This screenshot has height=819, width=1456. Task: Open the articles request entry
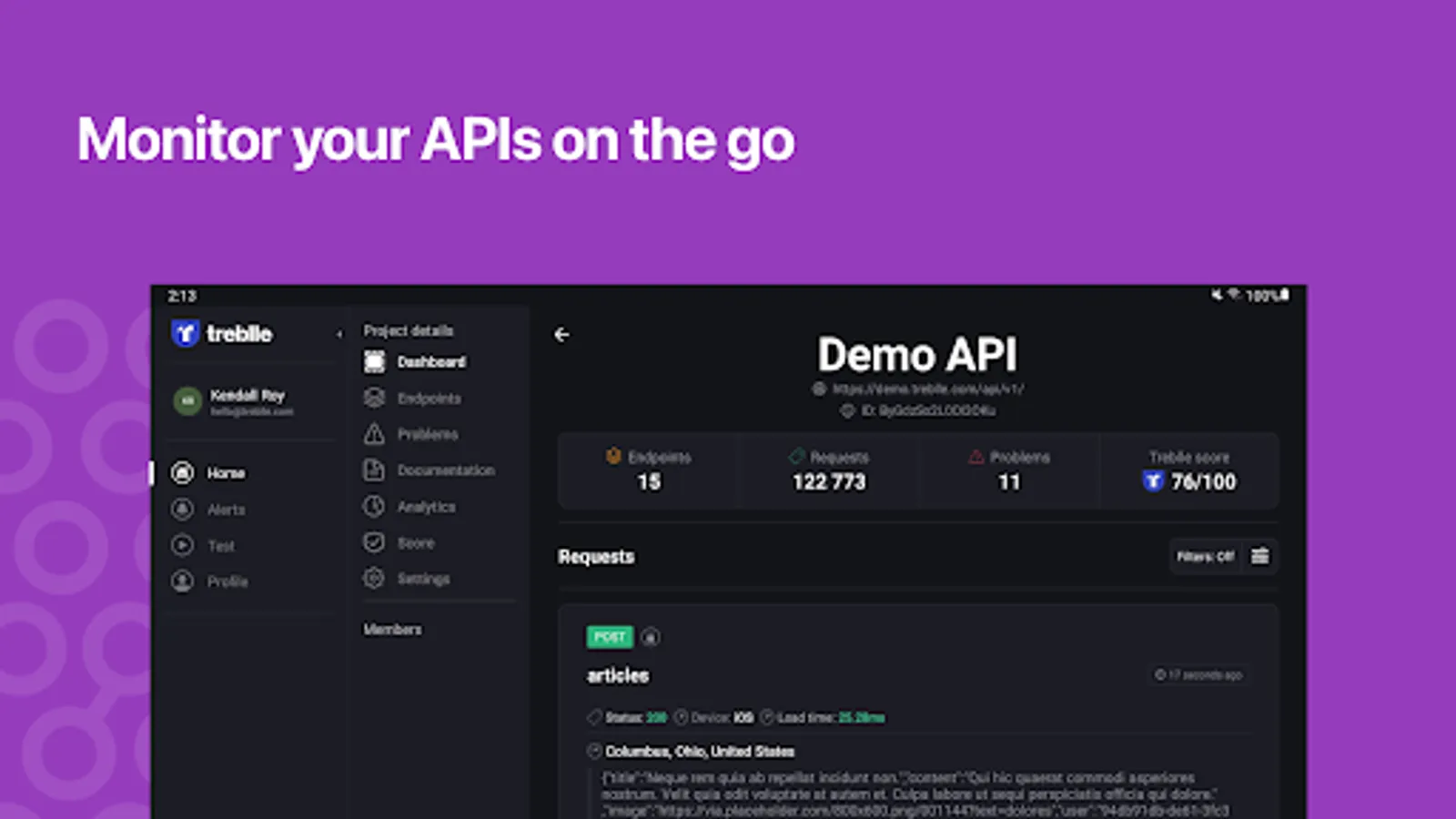(618, 675)
